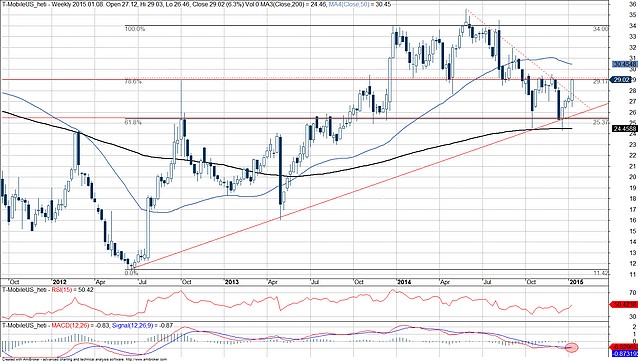Select the '25.36' Fibonacci price label
638x362 pixels.
(x=601, y=122)
